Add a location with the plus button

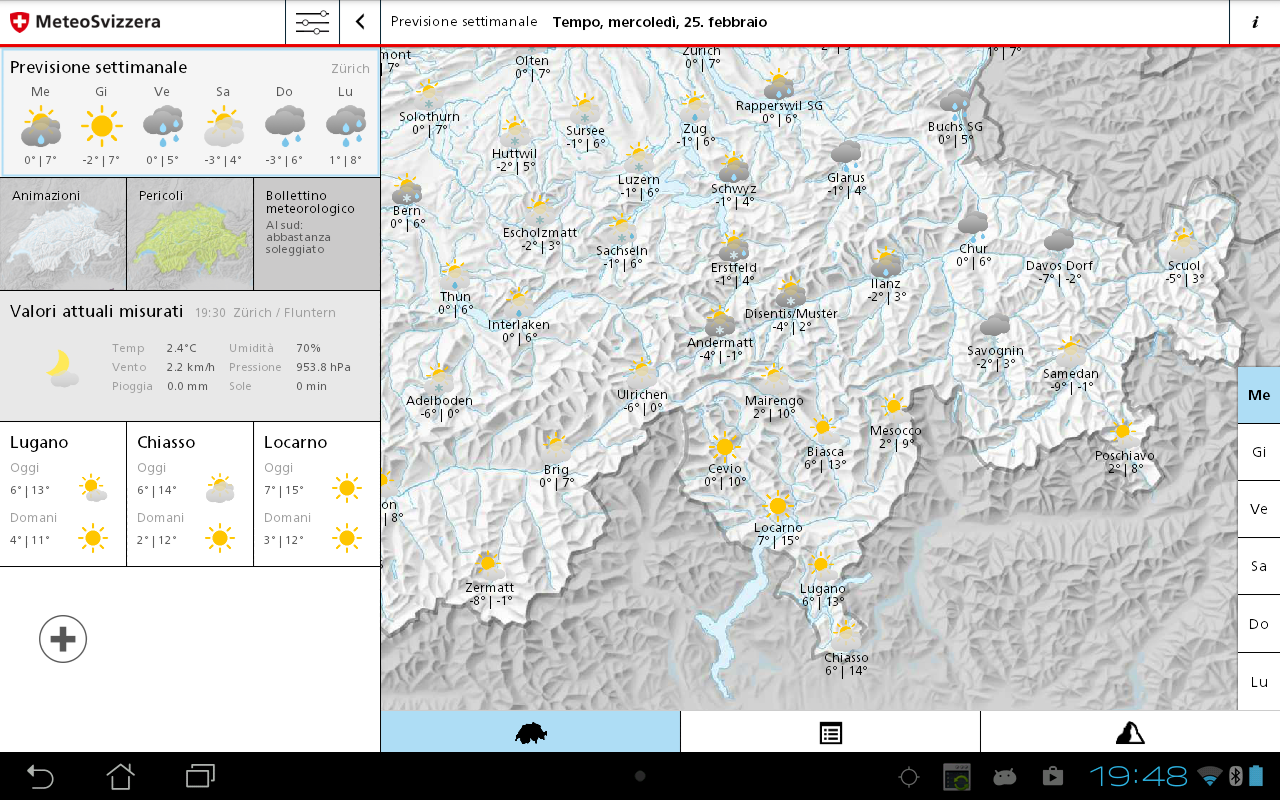click(x=63, y=639)
